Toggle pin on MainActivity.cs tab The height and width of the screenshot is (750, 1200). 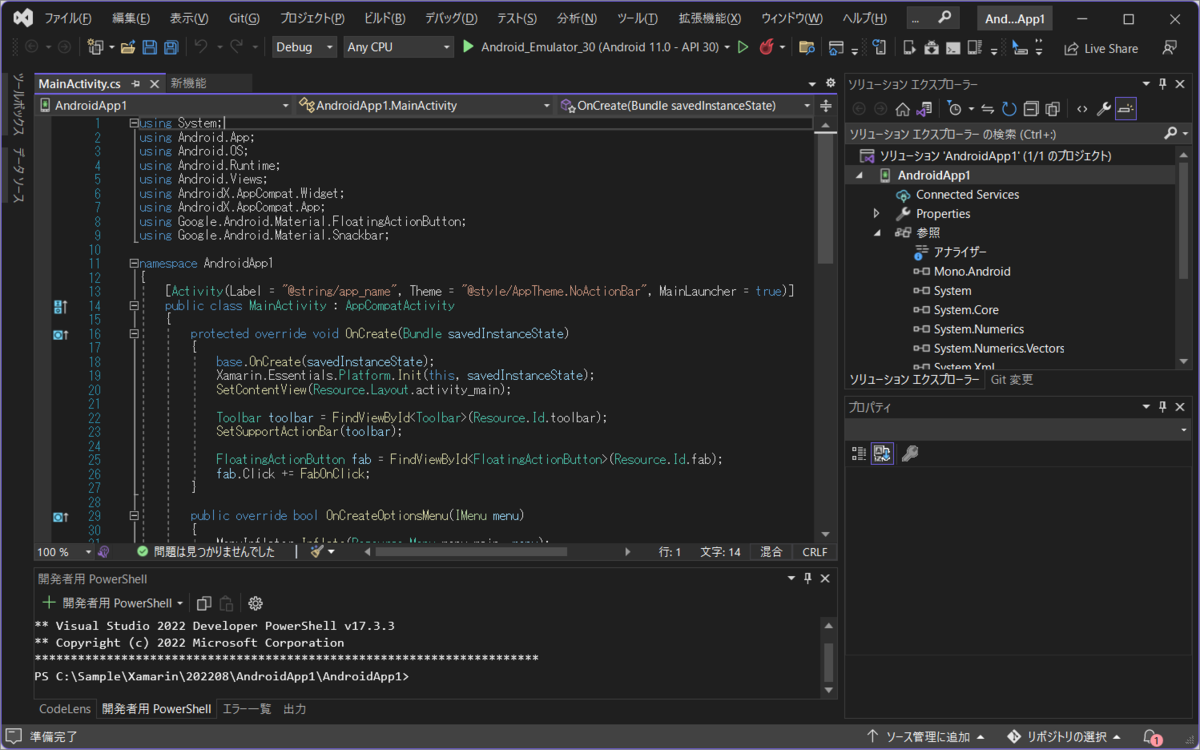[136, 83]
